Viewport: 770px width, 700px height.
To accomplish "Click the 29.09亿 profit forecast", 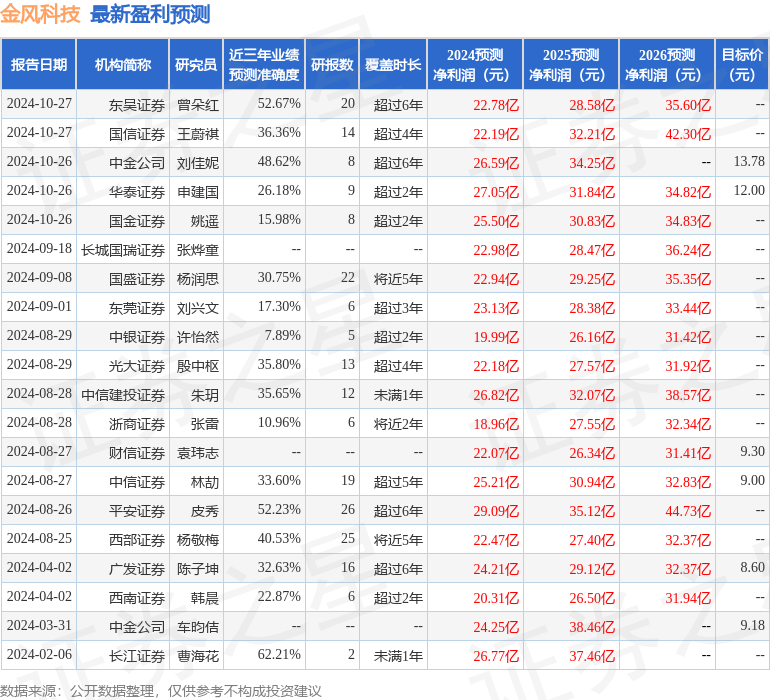I will [x=496, y=511].
